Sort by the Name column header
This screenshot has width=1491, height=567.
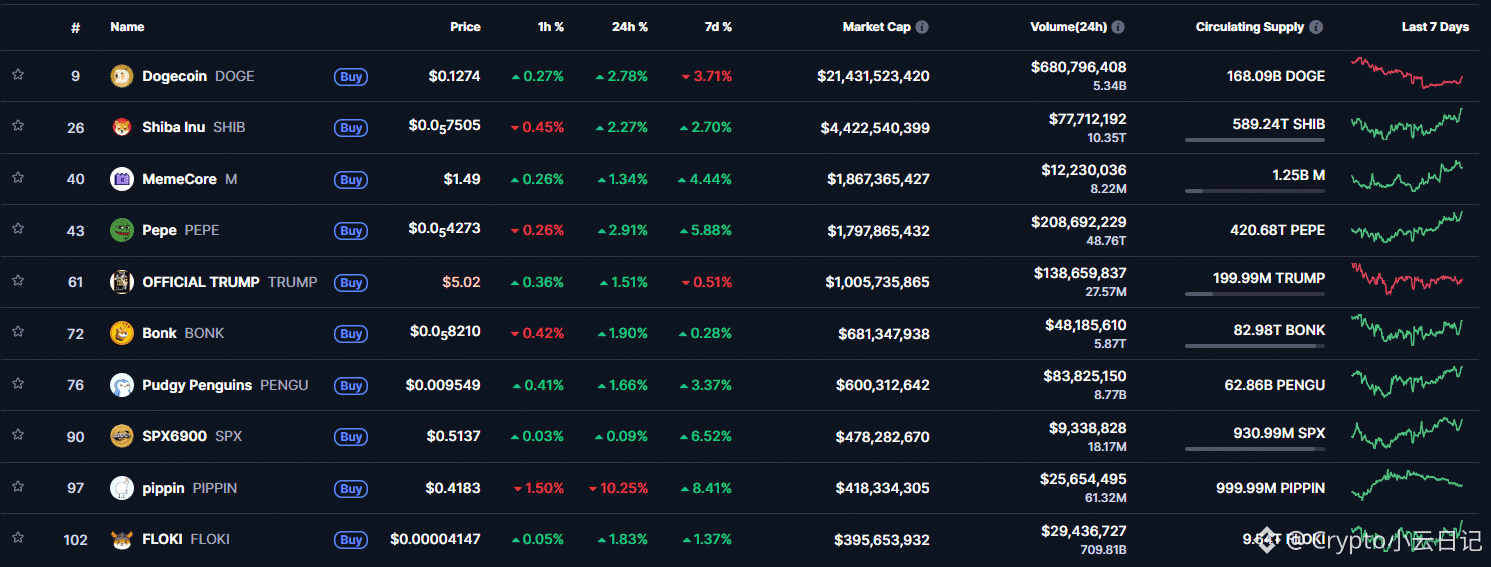127,27
